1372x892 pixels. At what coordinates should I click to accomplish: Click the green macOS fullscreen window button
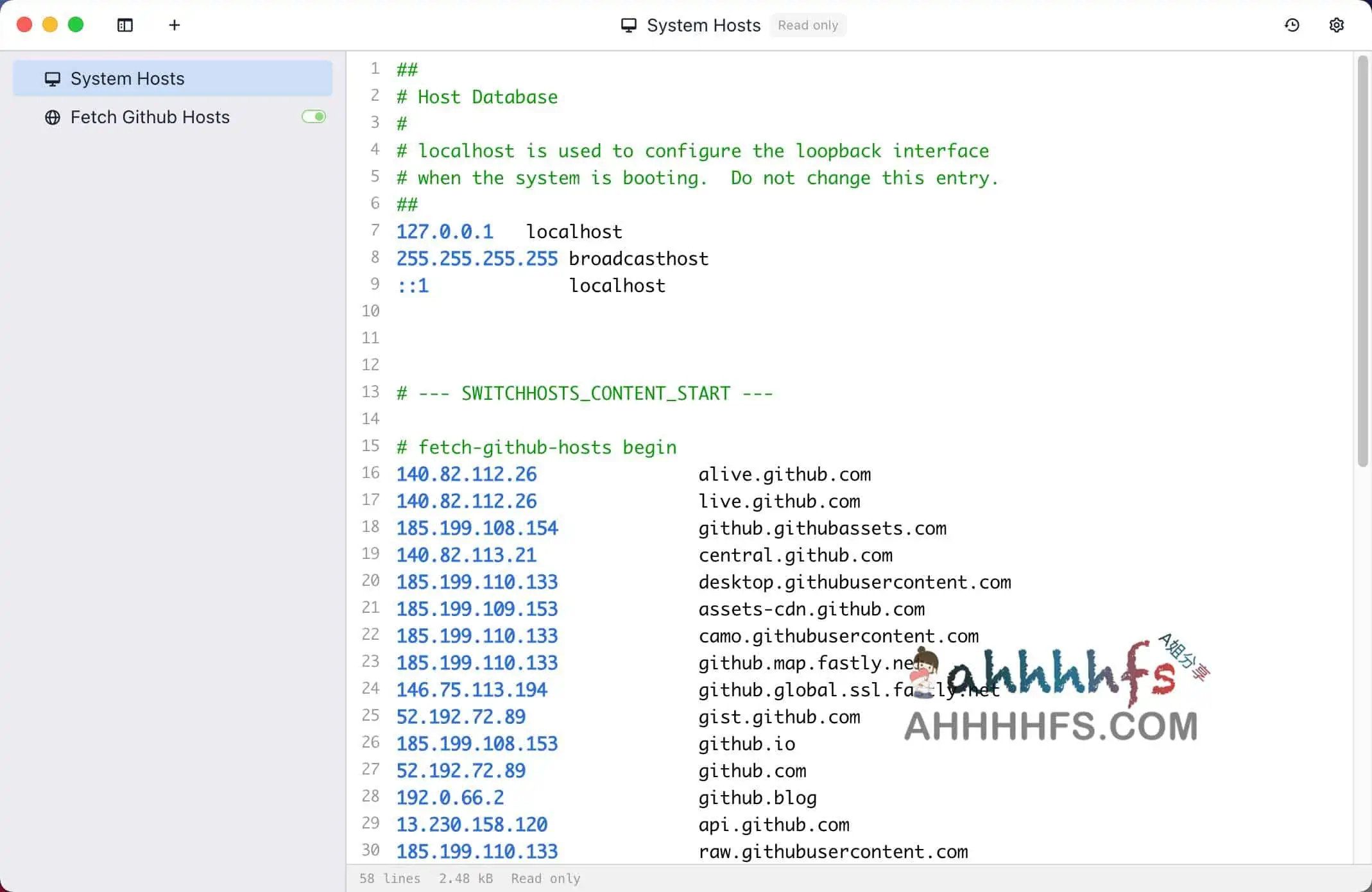coord(76,25)
